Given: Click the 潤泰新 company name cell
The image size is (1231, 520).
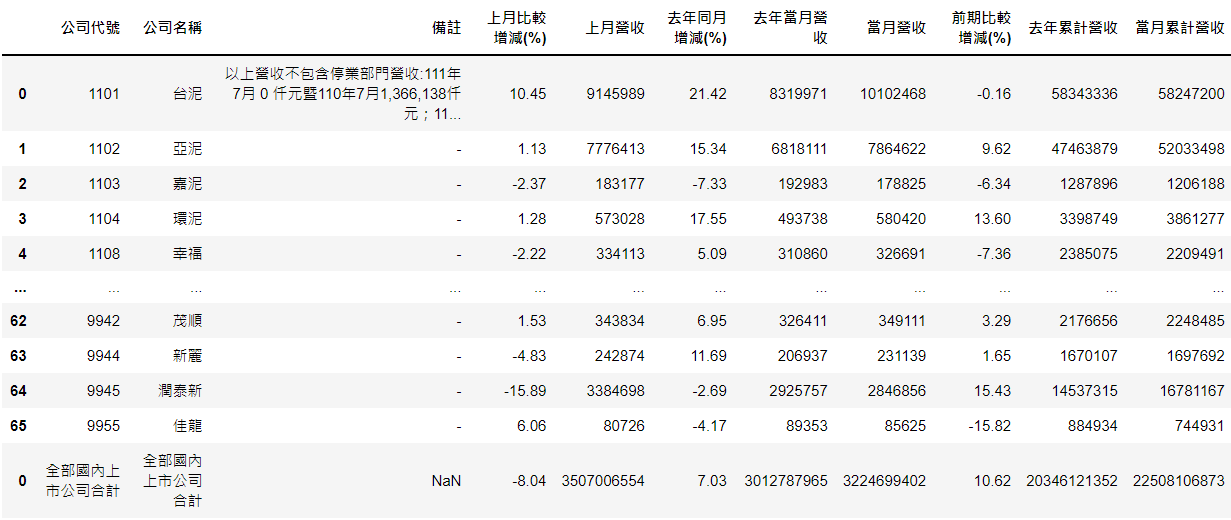Looking at the screenshot, I should pyautogui.click(x=179, y=391).
